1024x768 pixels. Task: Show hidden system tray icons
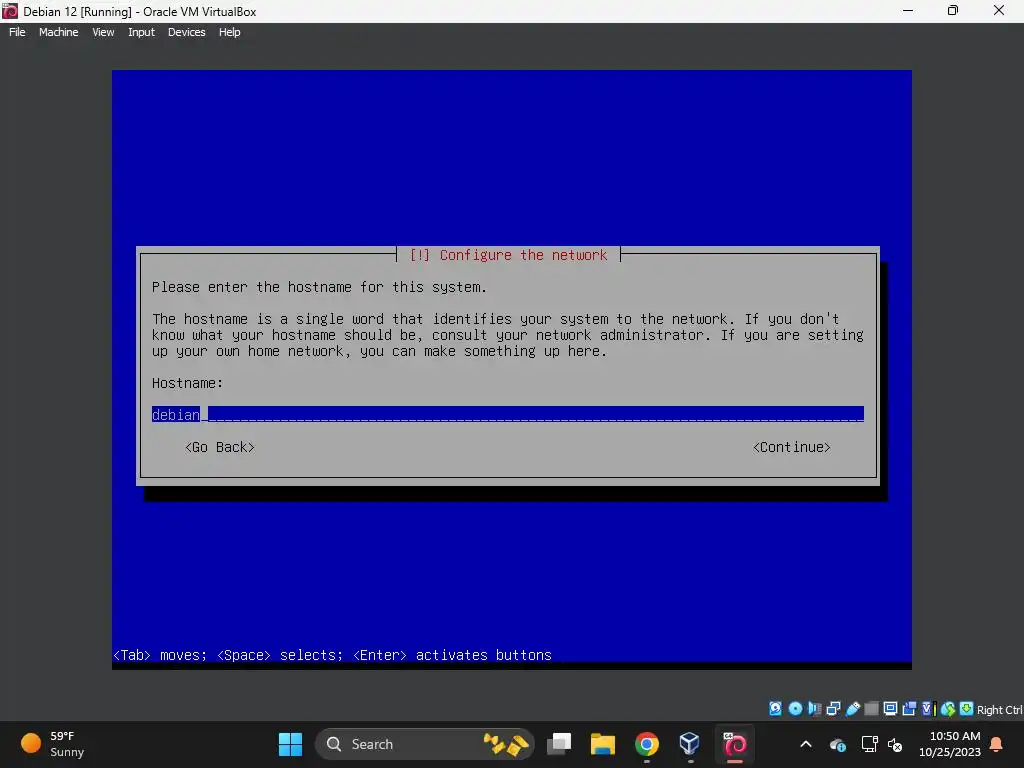click(x=806, y=744)
